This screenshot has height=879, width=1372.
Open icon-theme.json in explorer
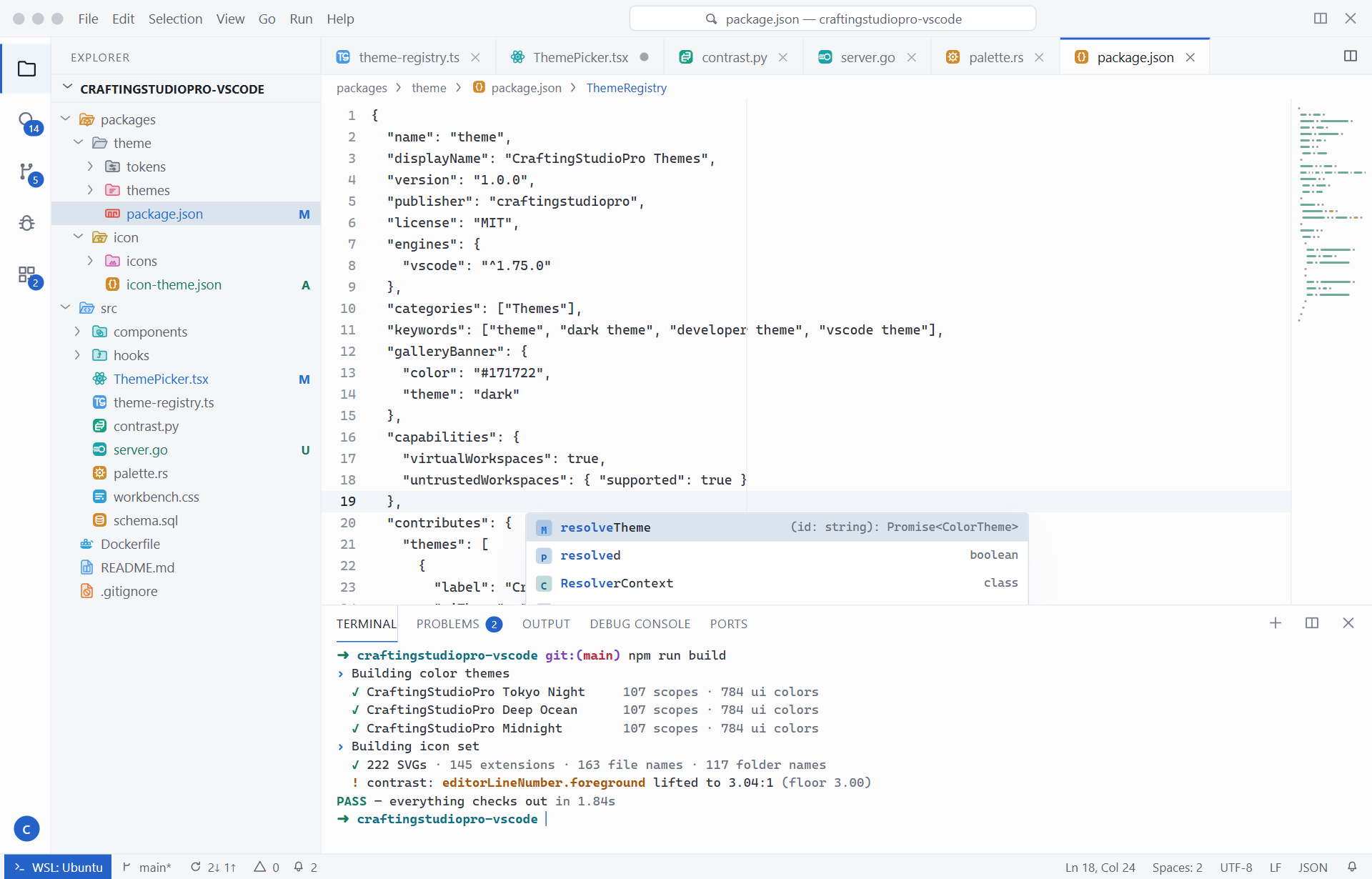pos(186,284)
